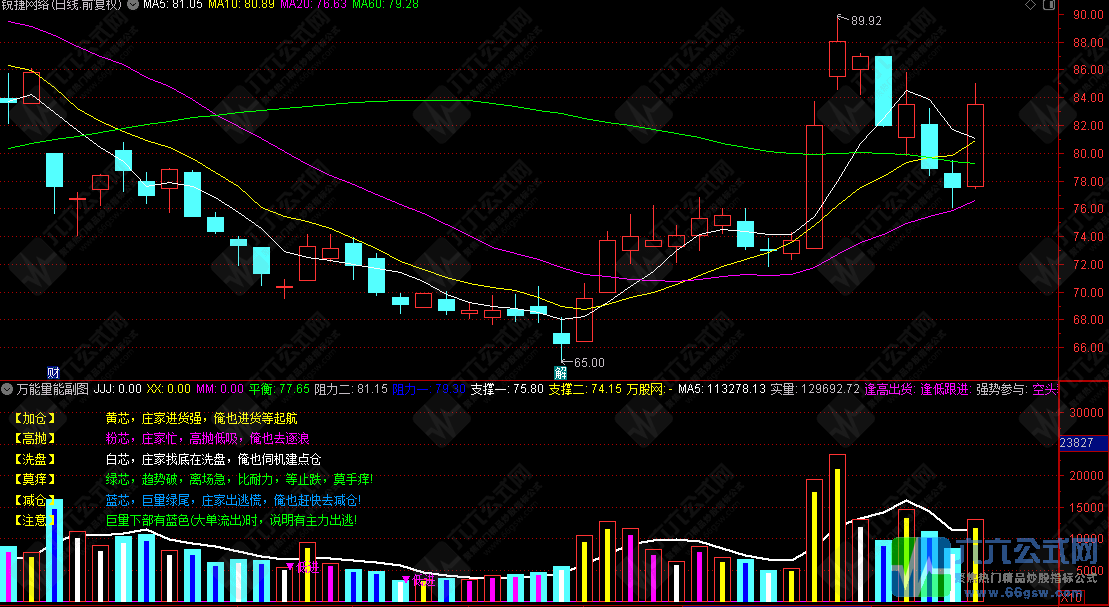The height and width of the screenshot is (607, 1109).
Task: Click the MA10: 80.89 label
Action: 241,5
